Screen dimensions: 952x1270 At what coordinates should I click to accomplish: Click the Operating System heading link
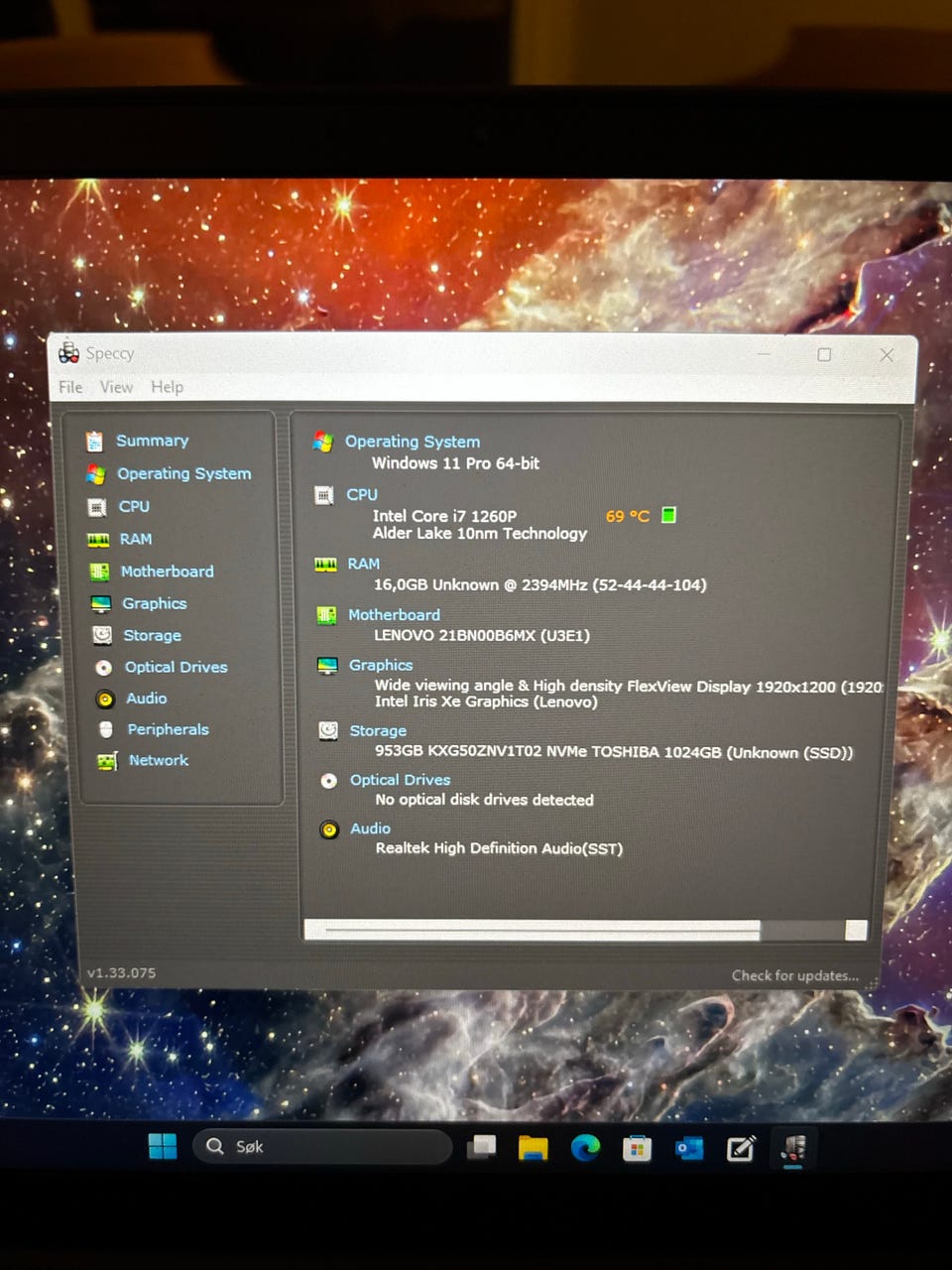[412, 442]
